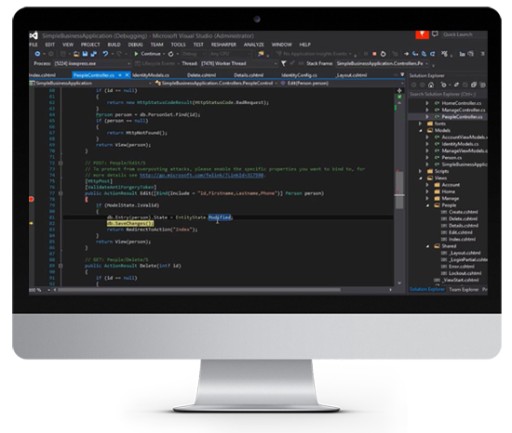
Task: Switch to Team Explorer tab
Action: tap(463, 290)
